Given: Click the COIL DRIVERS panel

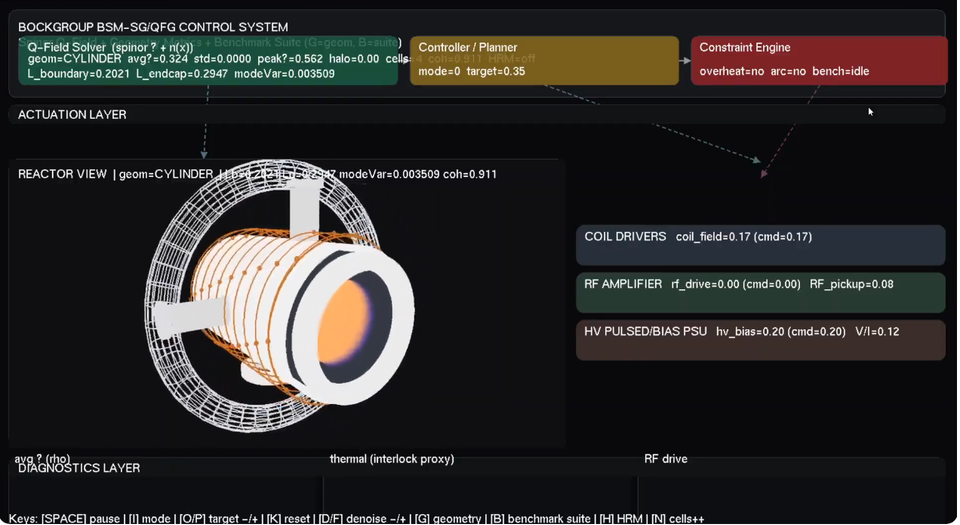Looking at the screenshot, I should [x=760, y=245].
